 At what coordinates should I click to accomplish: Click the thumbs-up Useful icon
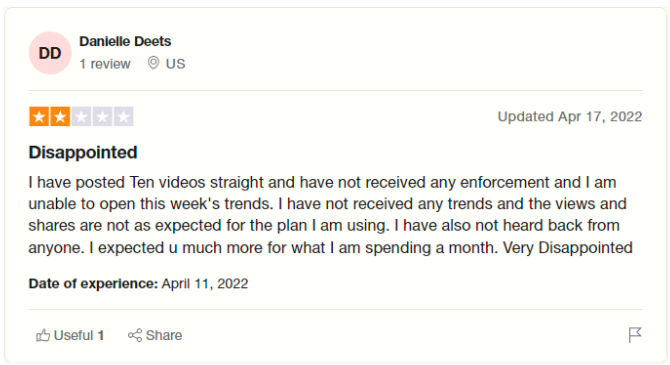pos(43,336)
